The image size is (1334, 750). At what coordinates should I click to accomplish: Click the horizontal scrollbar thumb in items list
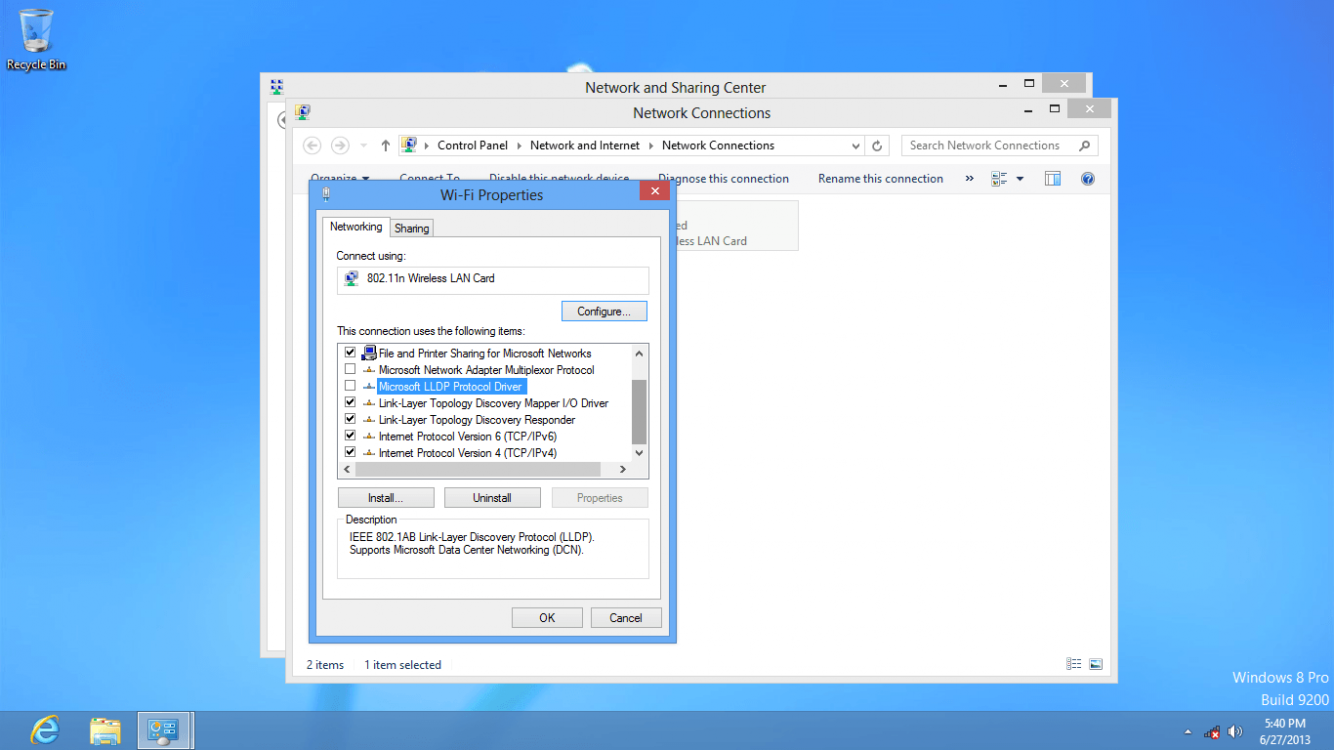(477, 469)
